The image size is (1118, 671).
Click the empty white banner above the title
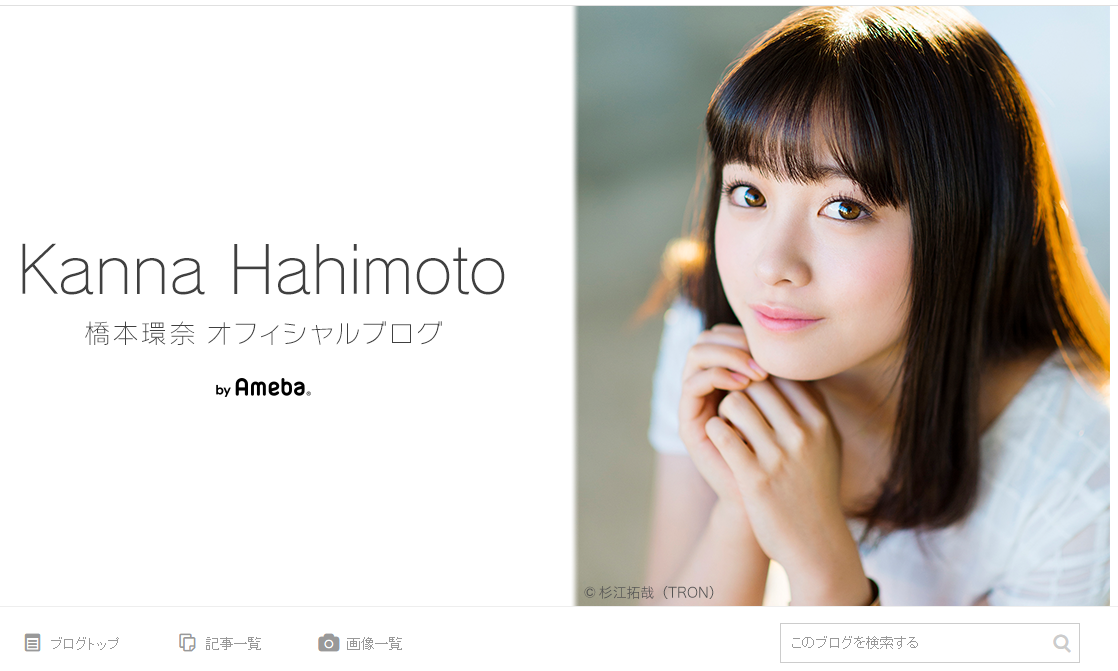pyautogui.click(x=285, y=121)
